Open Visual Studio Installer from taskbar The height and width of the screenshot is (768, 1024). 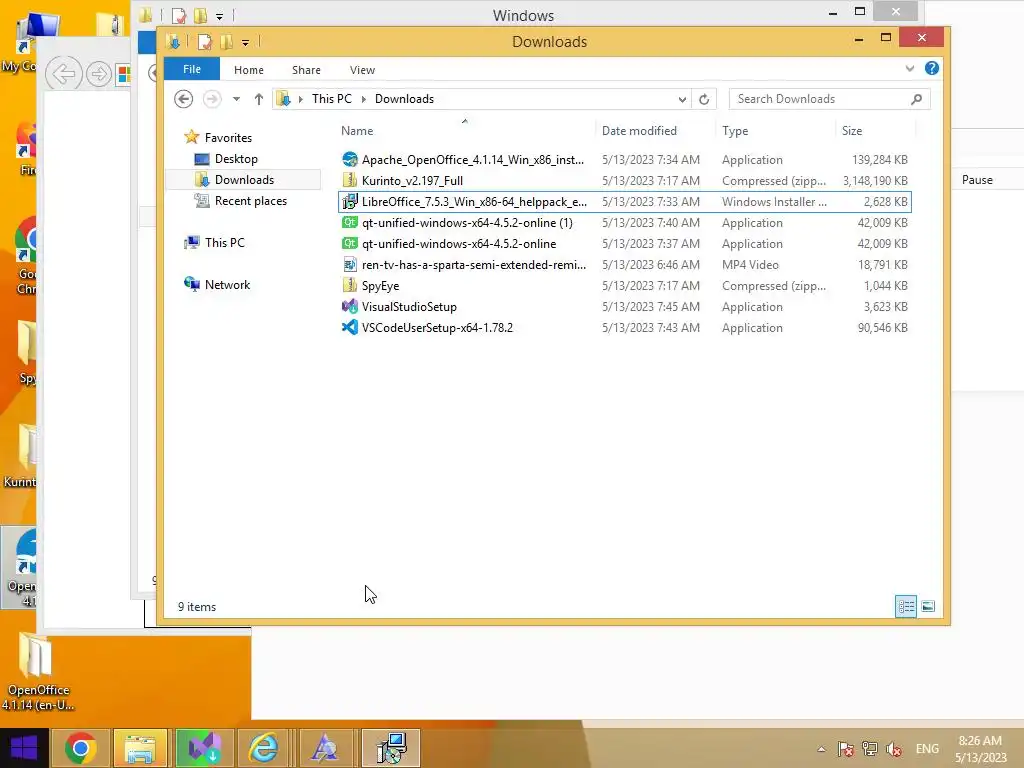[204, 748]
